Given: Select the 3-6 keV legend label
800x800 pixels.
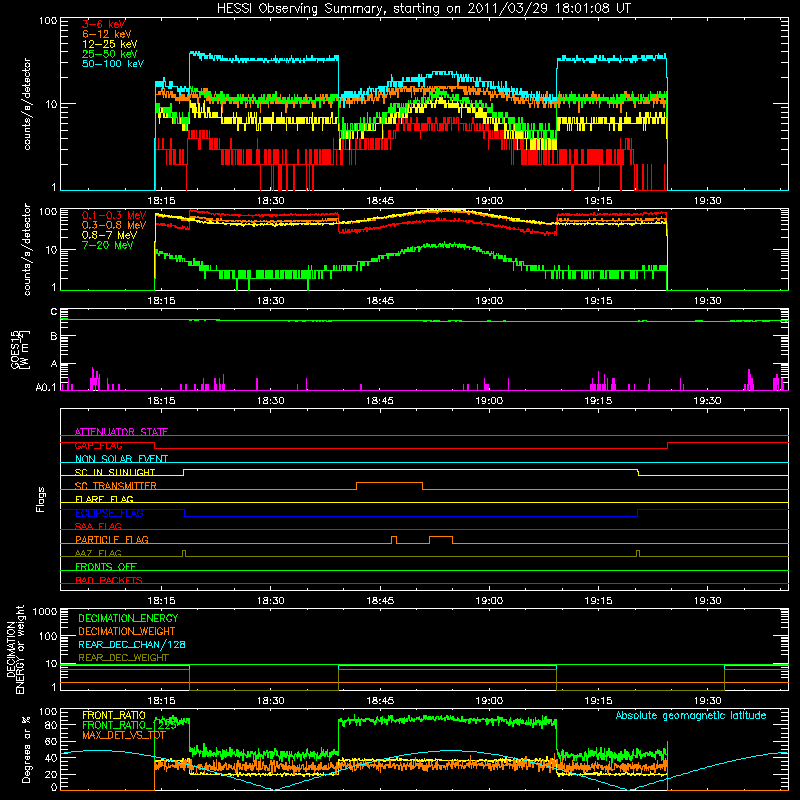Looking at the screenshot, I should click(x=104, y=24).
